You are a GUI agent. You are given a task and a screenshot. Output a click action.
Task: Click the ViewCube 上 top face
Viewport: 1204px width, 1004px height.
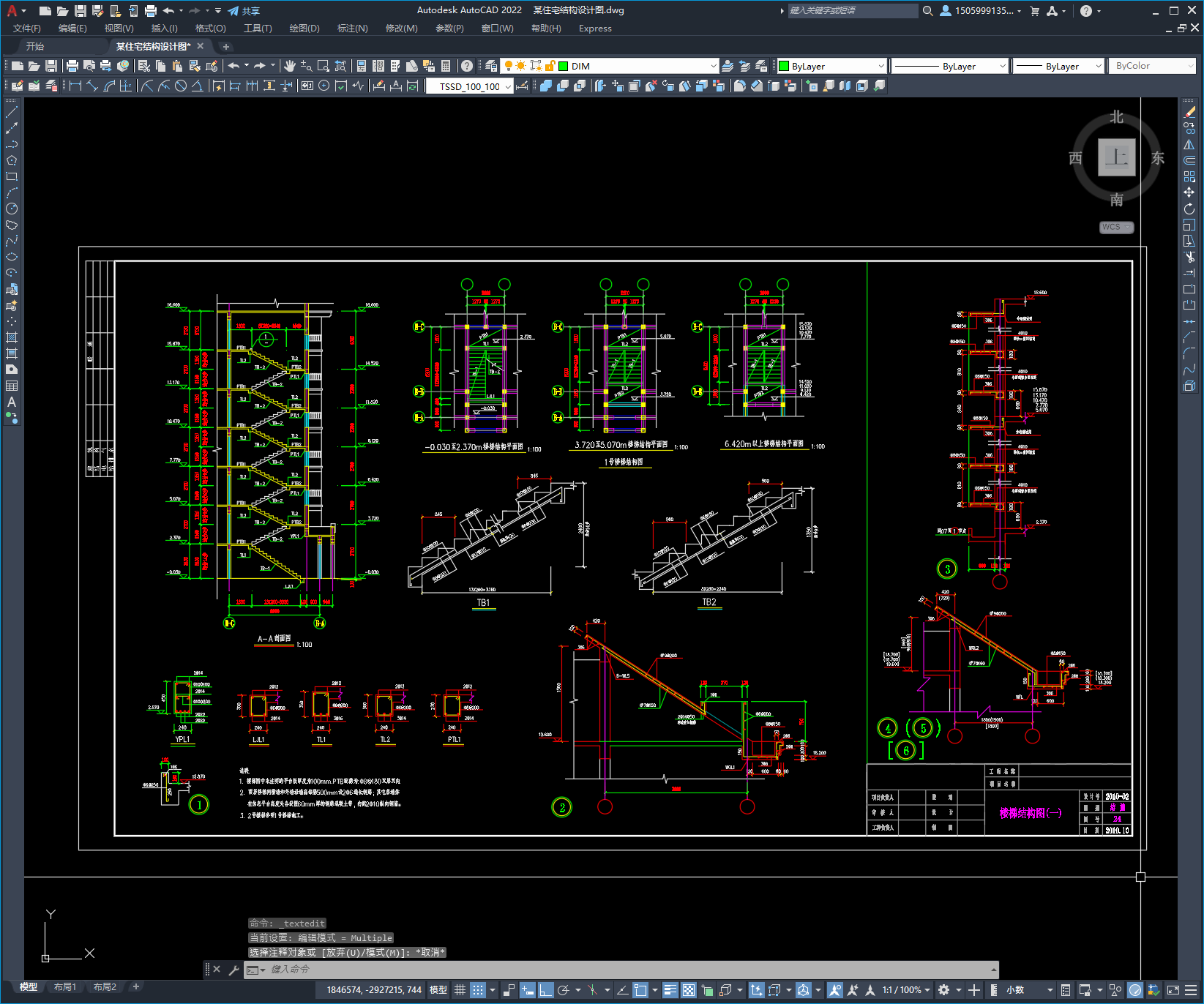point(1116,157)
